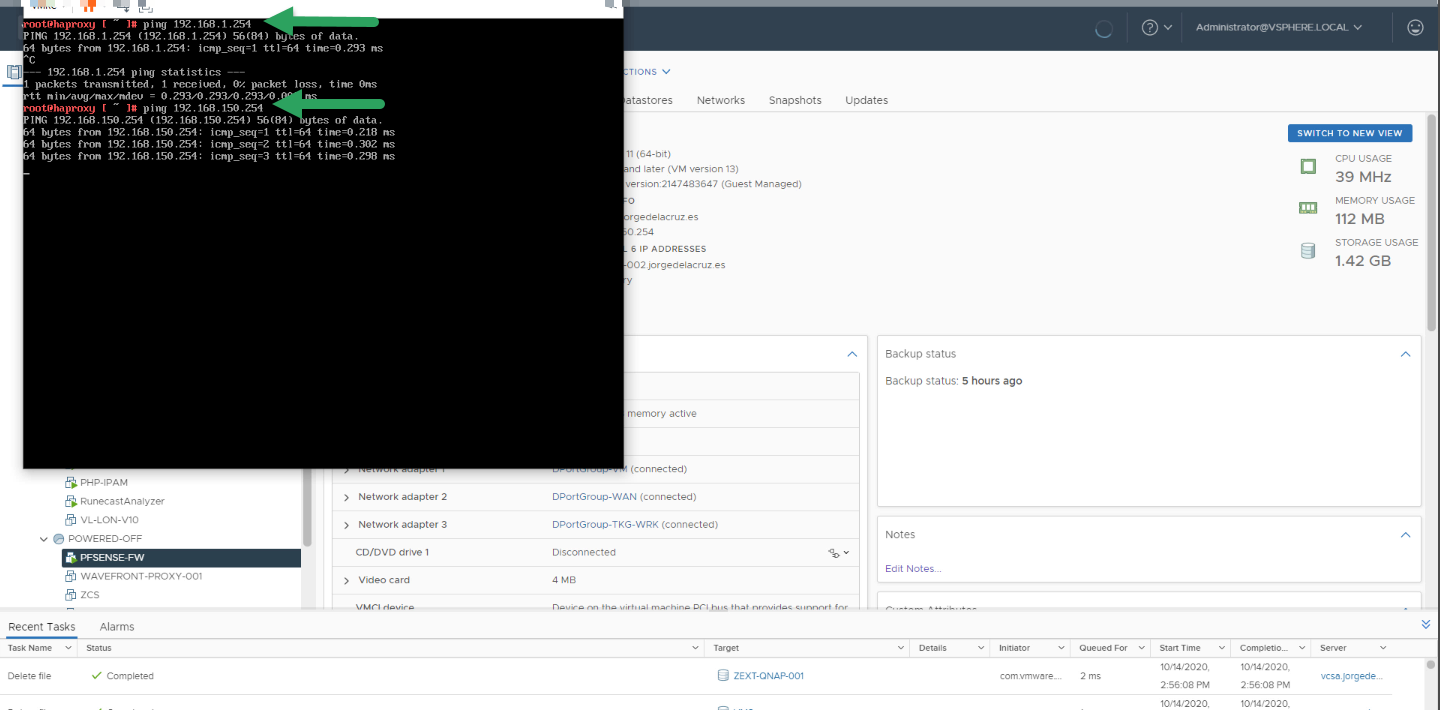
Task: Switch to the Updates tab
Action: click(867, 100)
